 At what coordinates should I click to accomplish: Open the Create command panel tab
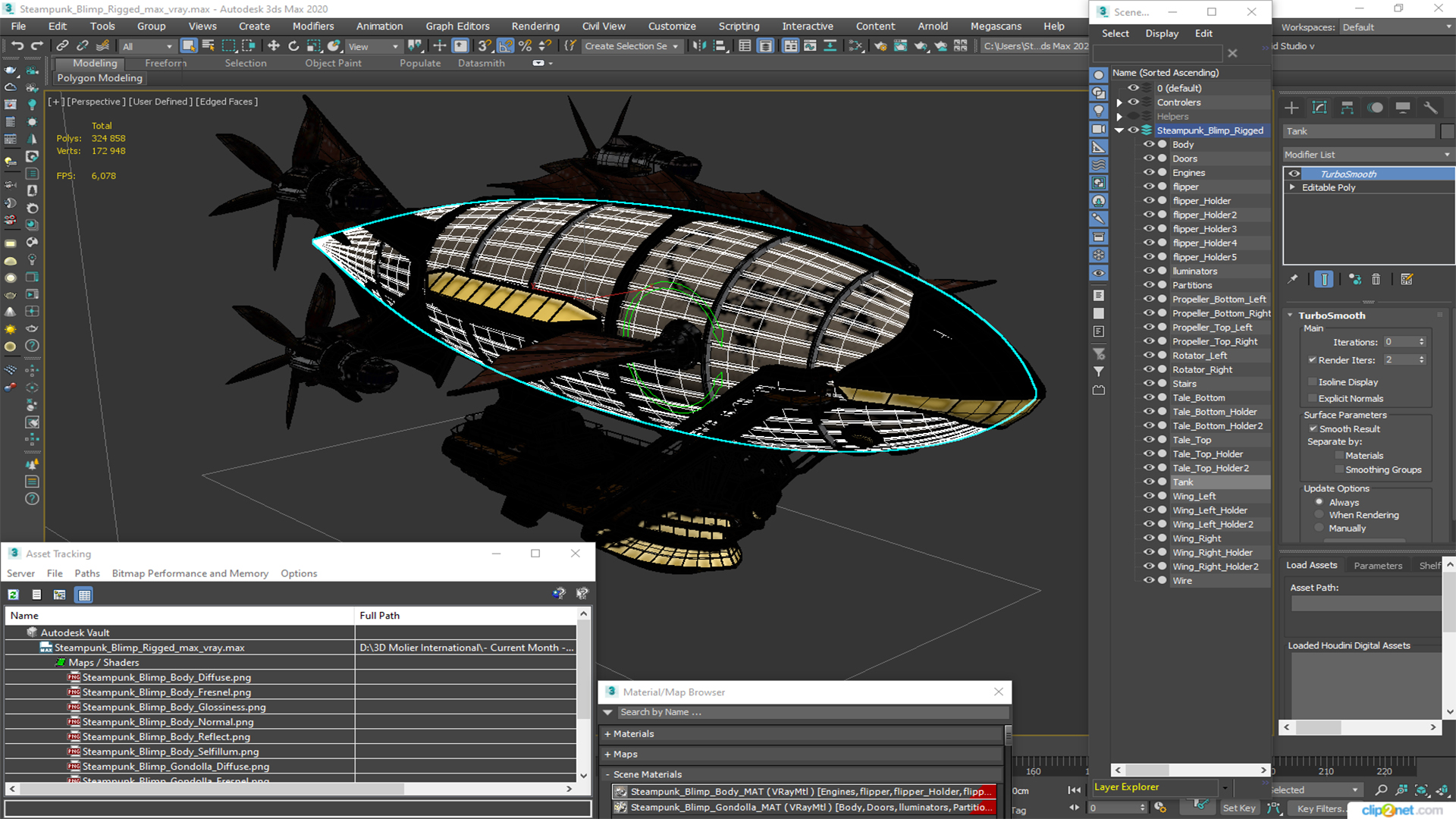click(1291, 108)
